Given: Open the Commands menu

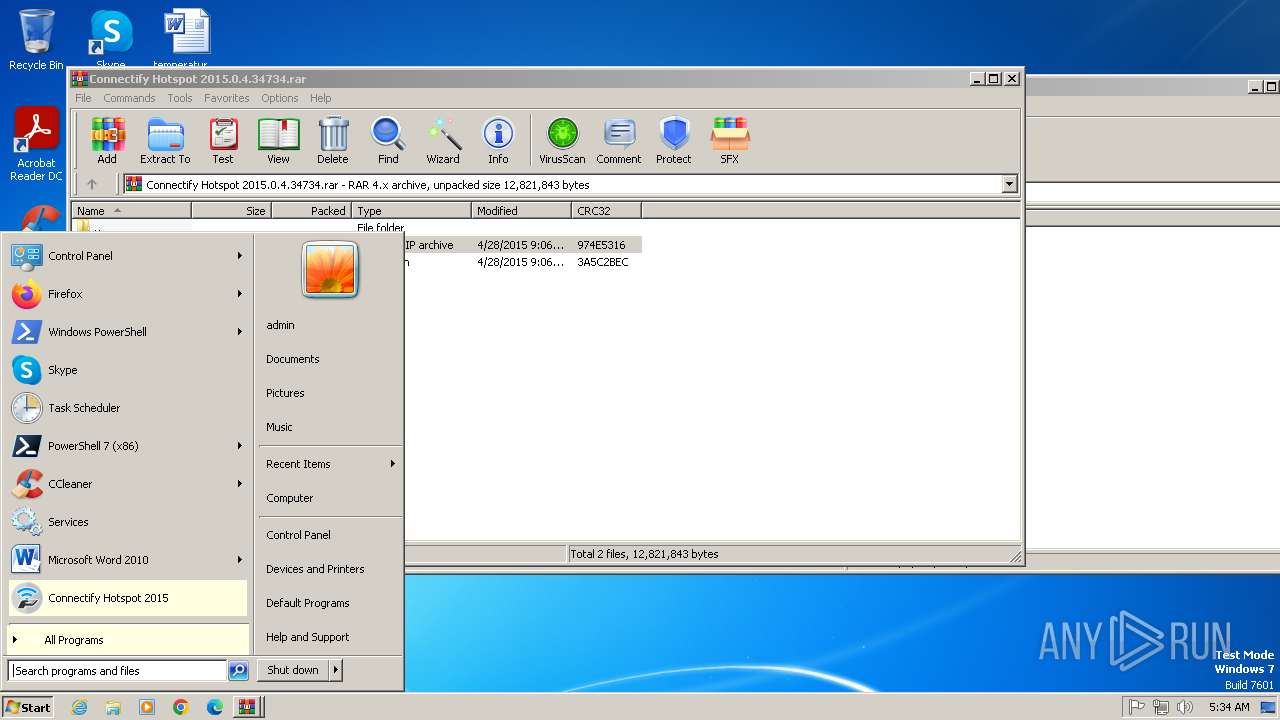Looking at the screenshot, I should point(129,98).
